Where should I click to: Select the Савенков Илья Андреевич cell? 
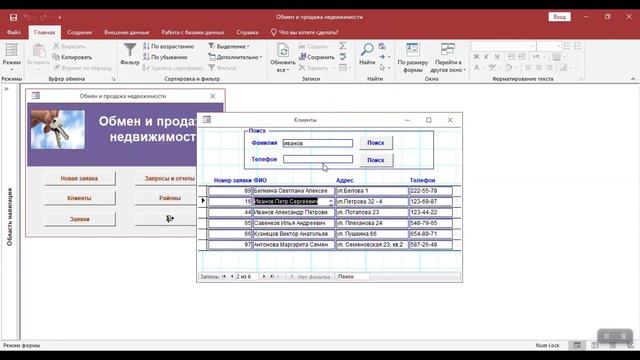(x=293, y=223)
